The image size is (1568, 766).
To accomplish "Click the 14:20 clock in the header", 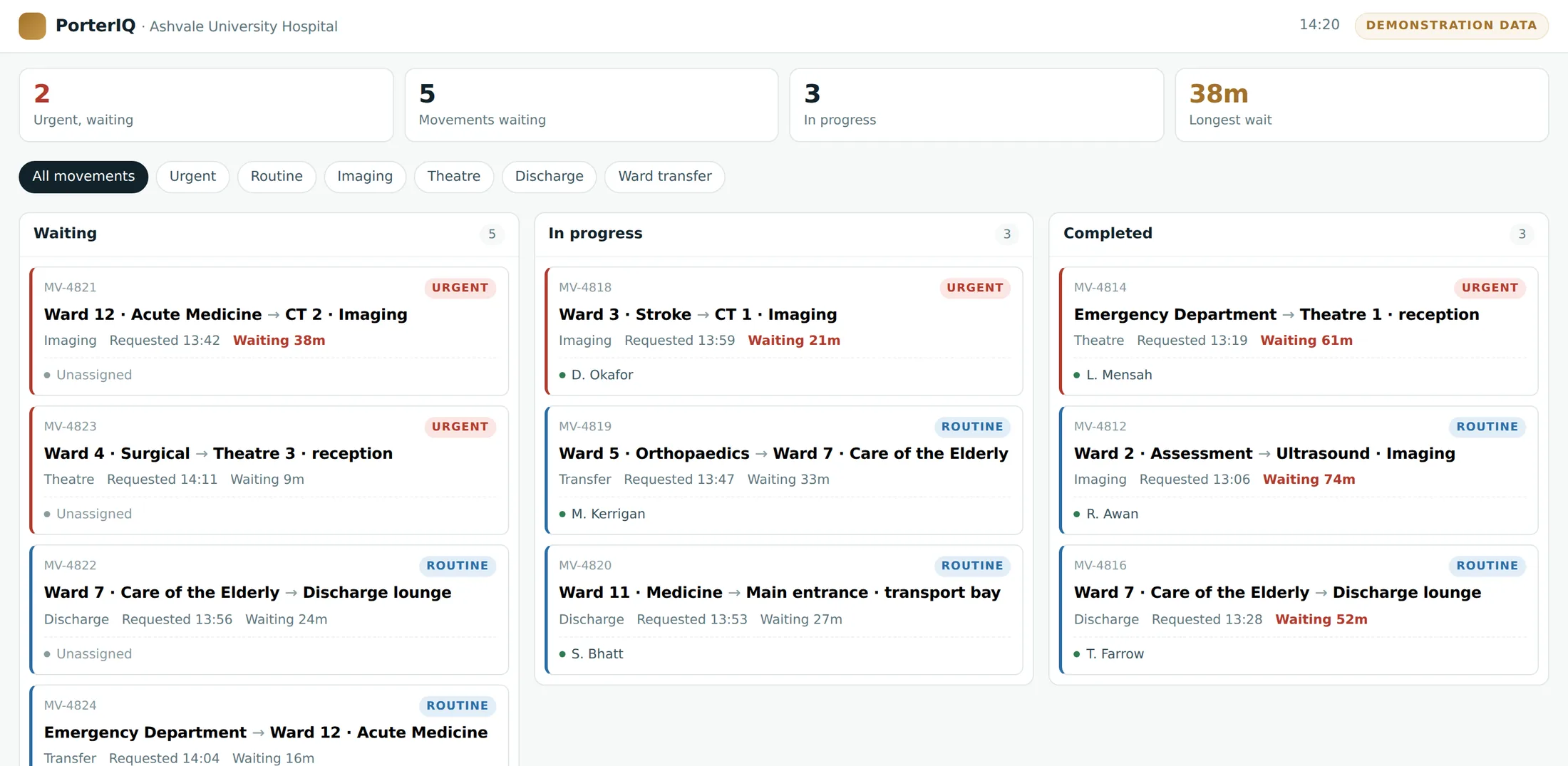I will coord(1319,25).
